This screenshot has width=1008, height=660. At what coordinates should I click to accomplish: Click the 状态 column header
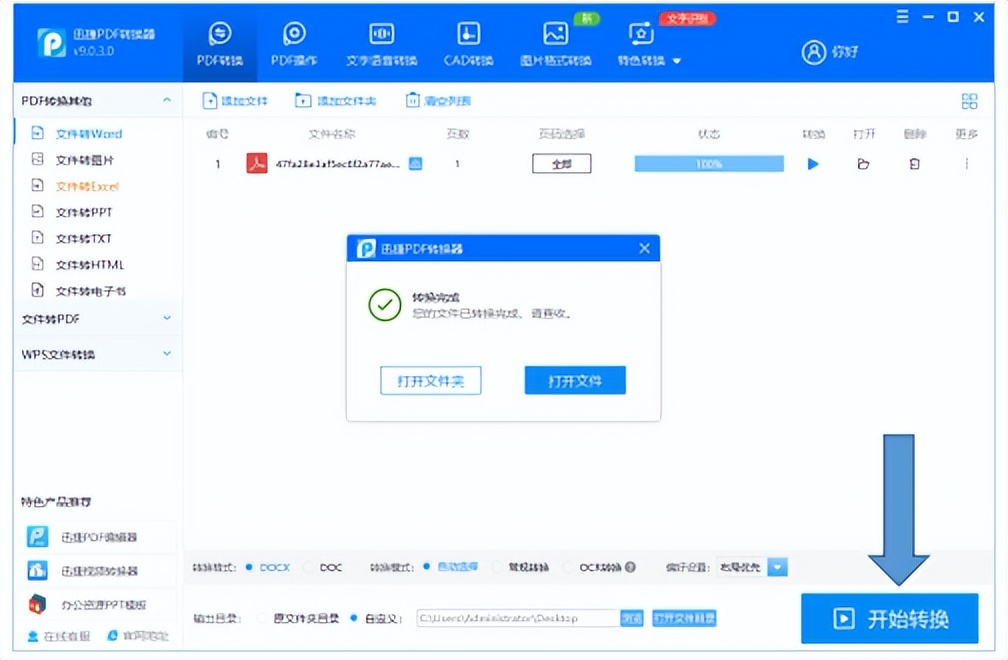pos(709,134)
